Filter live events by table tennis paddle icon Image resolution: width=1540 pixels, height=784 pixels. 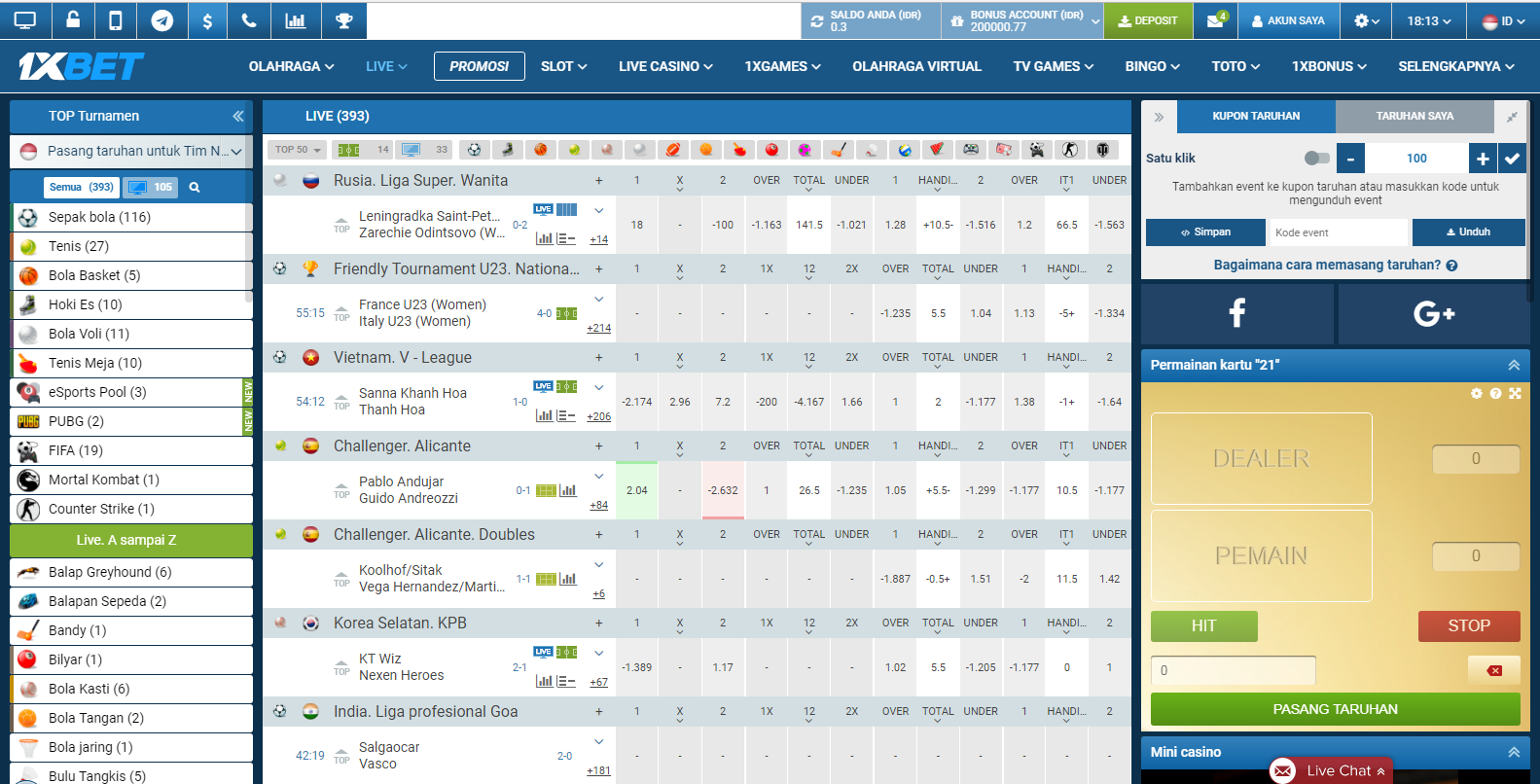(x=739, y=150)
